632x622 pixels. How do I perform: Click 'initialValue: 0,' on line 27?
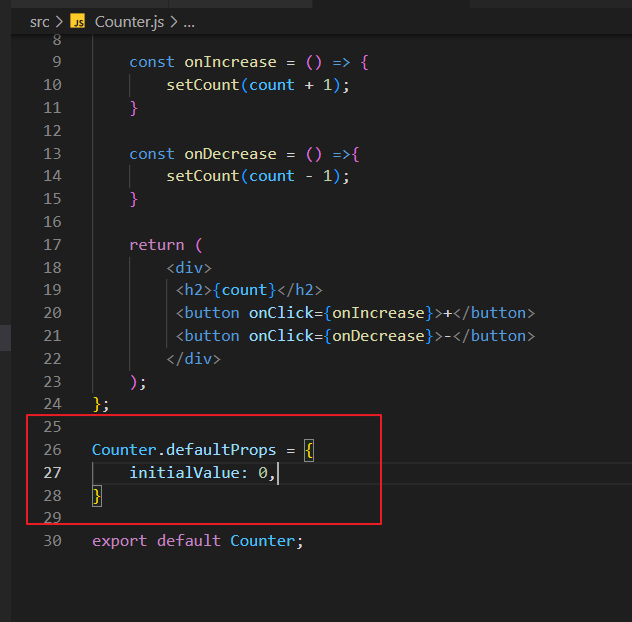pos(202,473)
